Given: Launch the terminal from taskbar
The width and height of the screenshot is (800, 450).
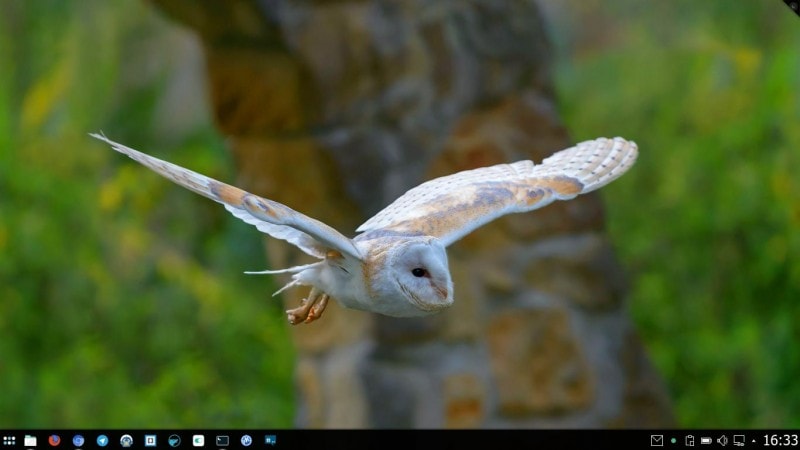Looking at the screenshot, I should click(222, 440).
